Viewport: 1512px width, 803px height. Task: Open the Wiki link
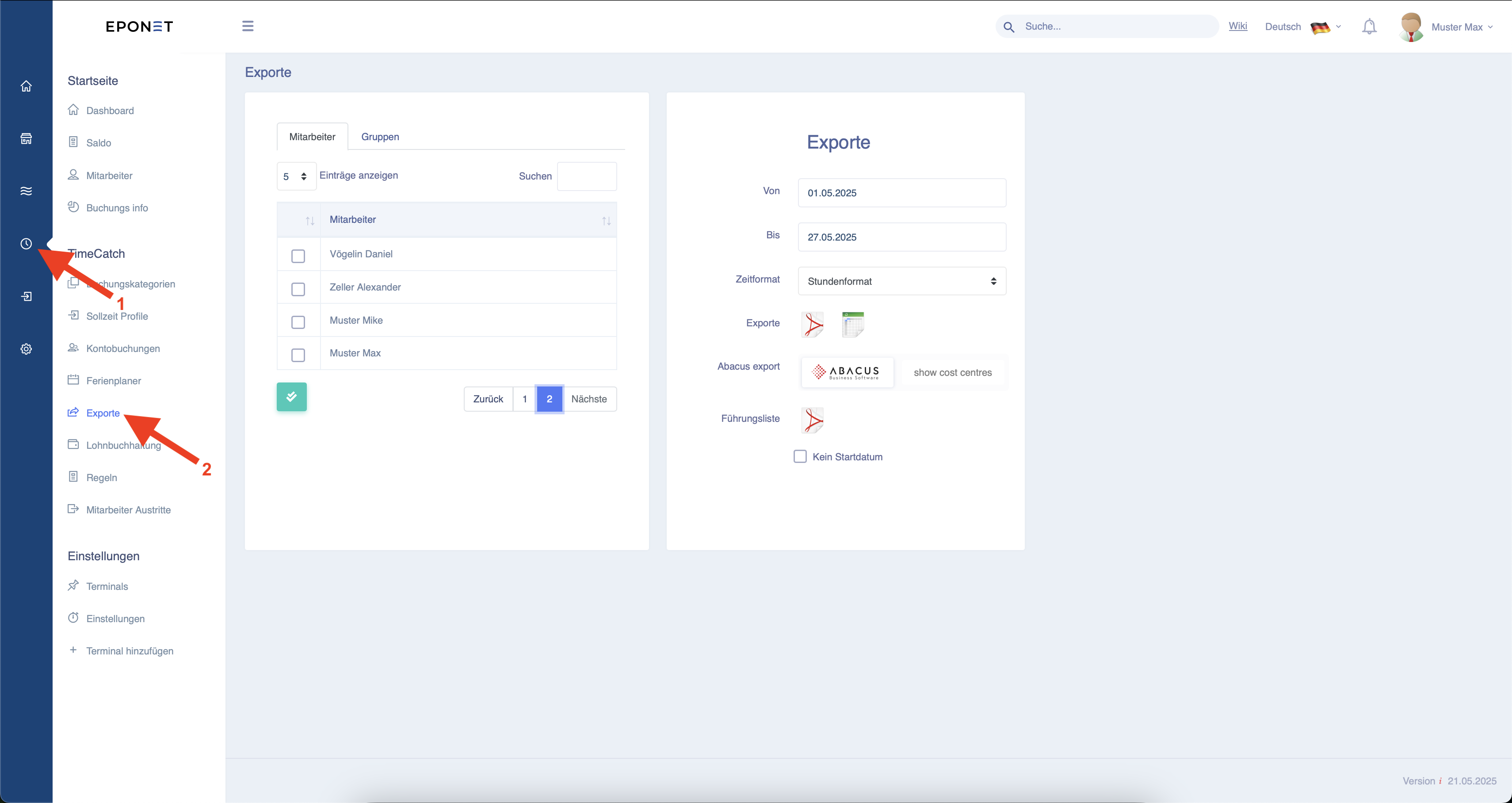(x=1238, y=26)
